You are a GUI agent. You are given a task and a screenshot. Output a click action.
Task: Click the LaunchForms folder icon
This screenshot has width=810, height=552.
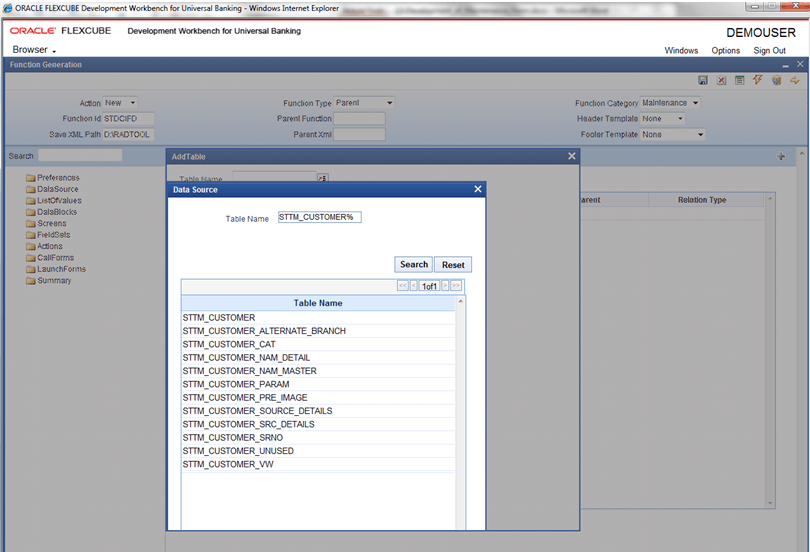tap(30, 269)
